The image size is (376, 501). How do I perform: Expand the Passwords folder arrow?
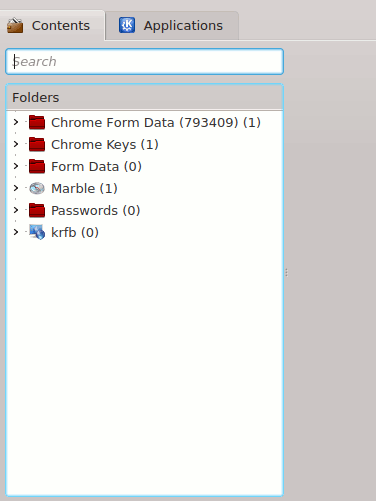(x=16, y=210)
